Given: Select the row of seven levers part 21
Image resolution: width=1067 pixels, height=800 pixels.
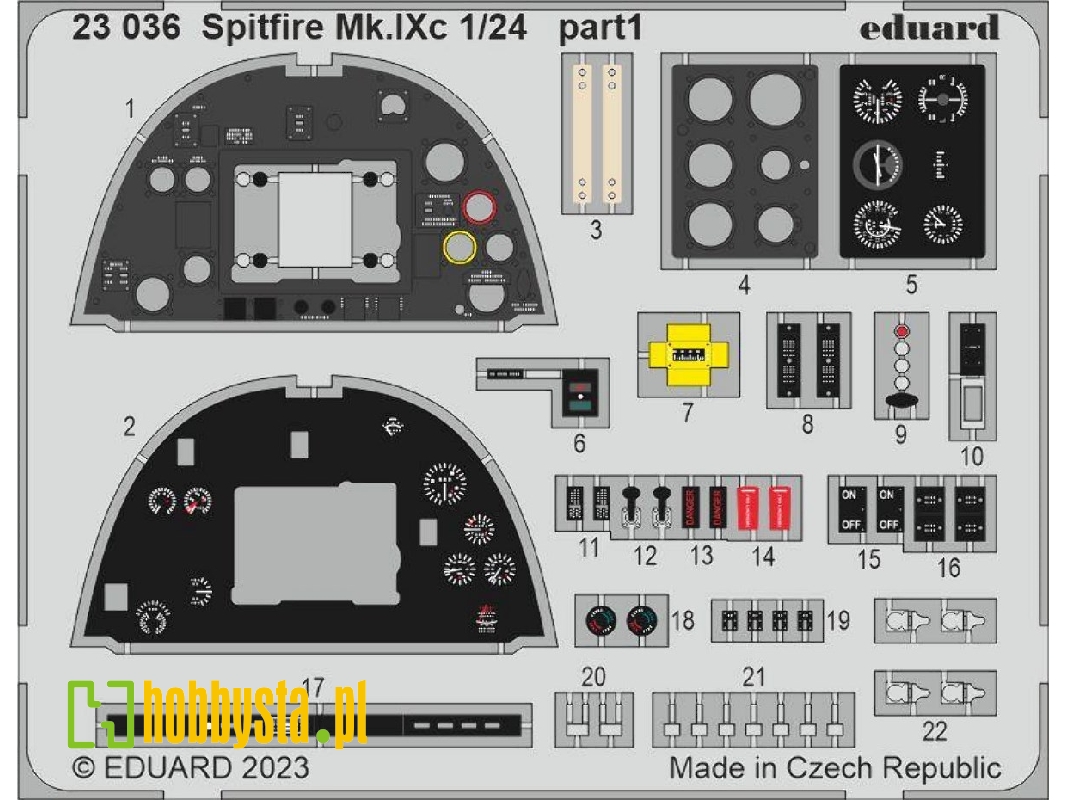Looking at the screenshot, I should pyautogui.click(x=754, y=720).
